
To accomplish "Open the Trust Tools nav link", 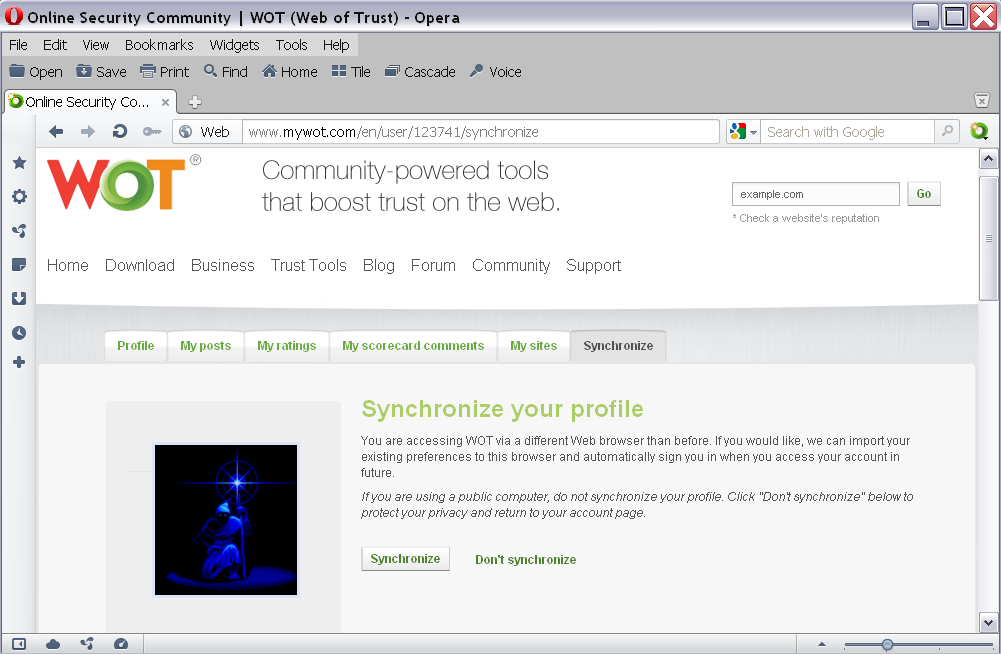I will point(308,266).
